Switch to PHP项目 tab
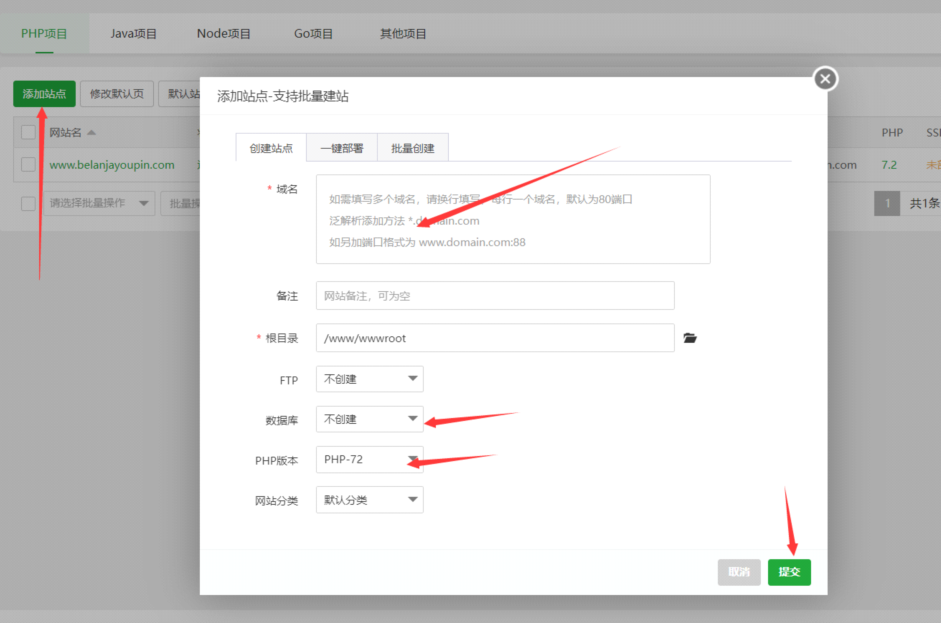Viewport: 943px width, 624px height. [44, 34]
